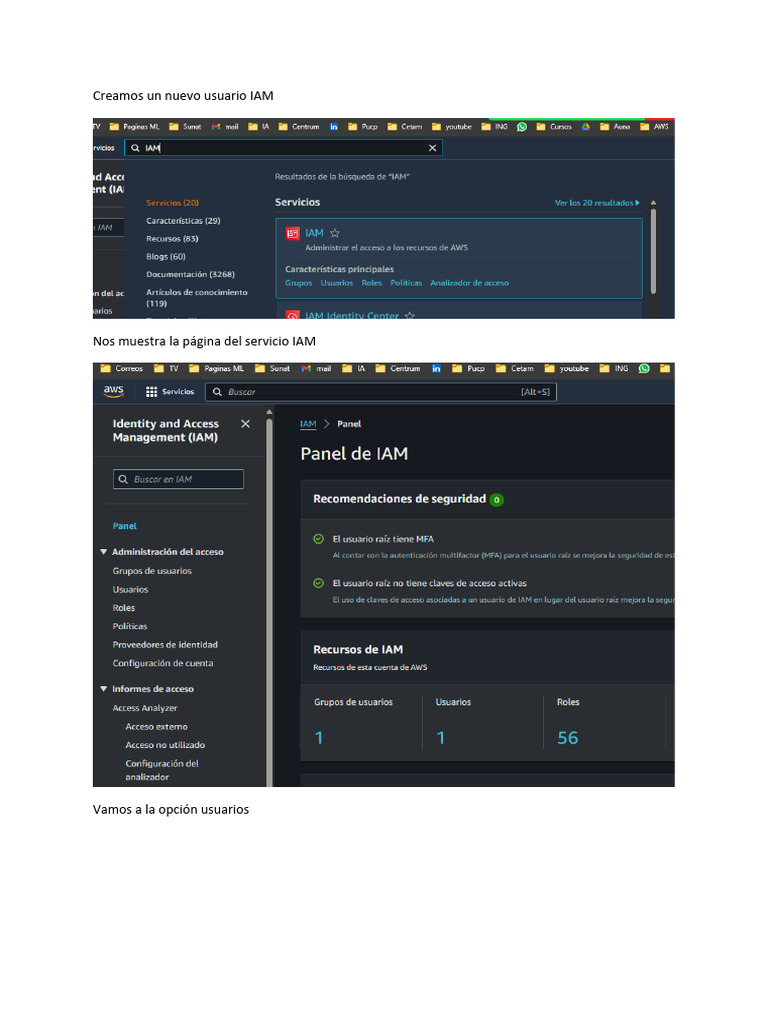The height and width of the screenshot is (1024, 768).
Task: Open WhatsApp bookmark in the IAM panel screenshot
Action: tap(644, 368)
